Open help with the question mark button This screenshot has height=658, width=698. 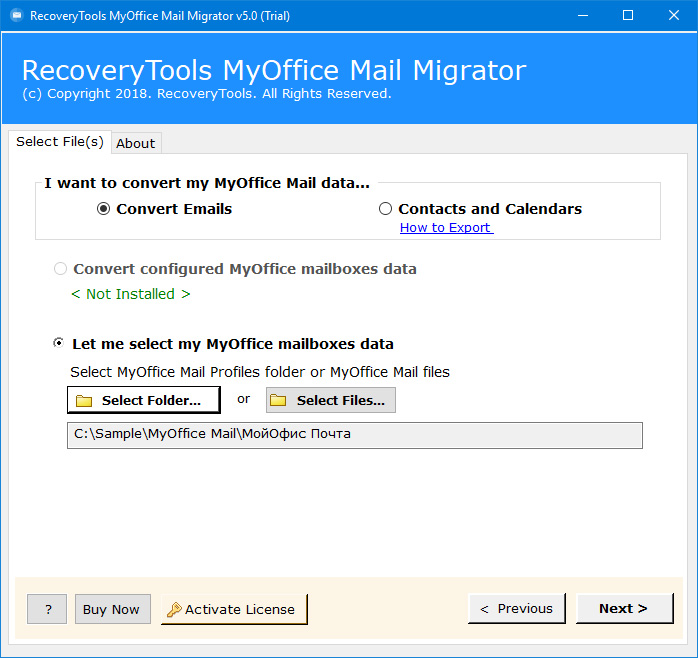[x=47, y=609]
